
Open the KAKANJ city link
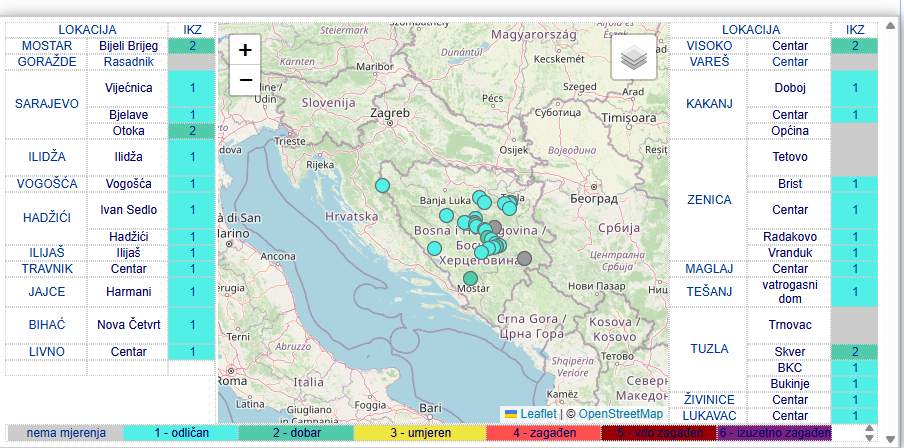click(709, 104)
